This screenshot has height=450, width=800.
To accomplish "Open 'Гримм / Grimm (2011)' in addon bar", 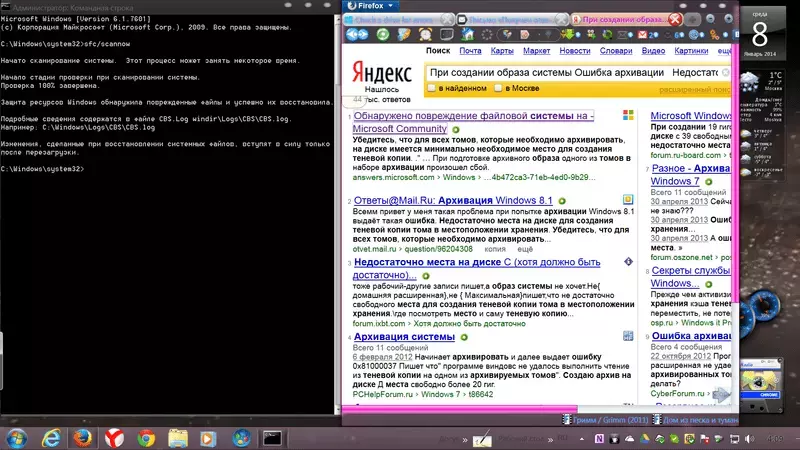I will (606, 420).
